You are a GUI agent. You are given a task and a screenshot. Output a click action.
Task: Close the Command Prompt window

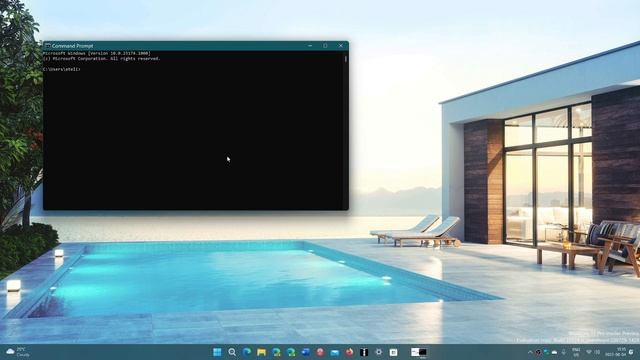point(341,46)
